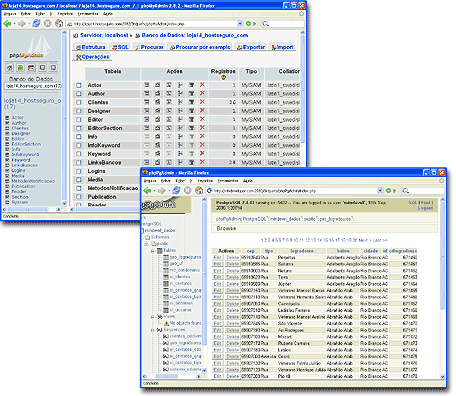Click Back arrow in phpPgAdmin Firefox window
Image resolution: width=456 pixels, height=396 pixels.
(147, 191)
